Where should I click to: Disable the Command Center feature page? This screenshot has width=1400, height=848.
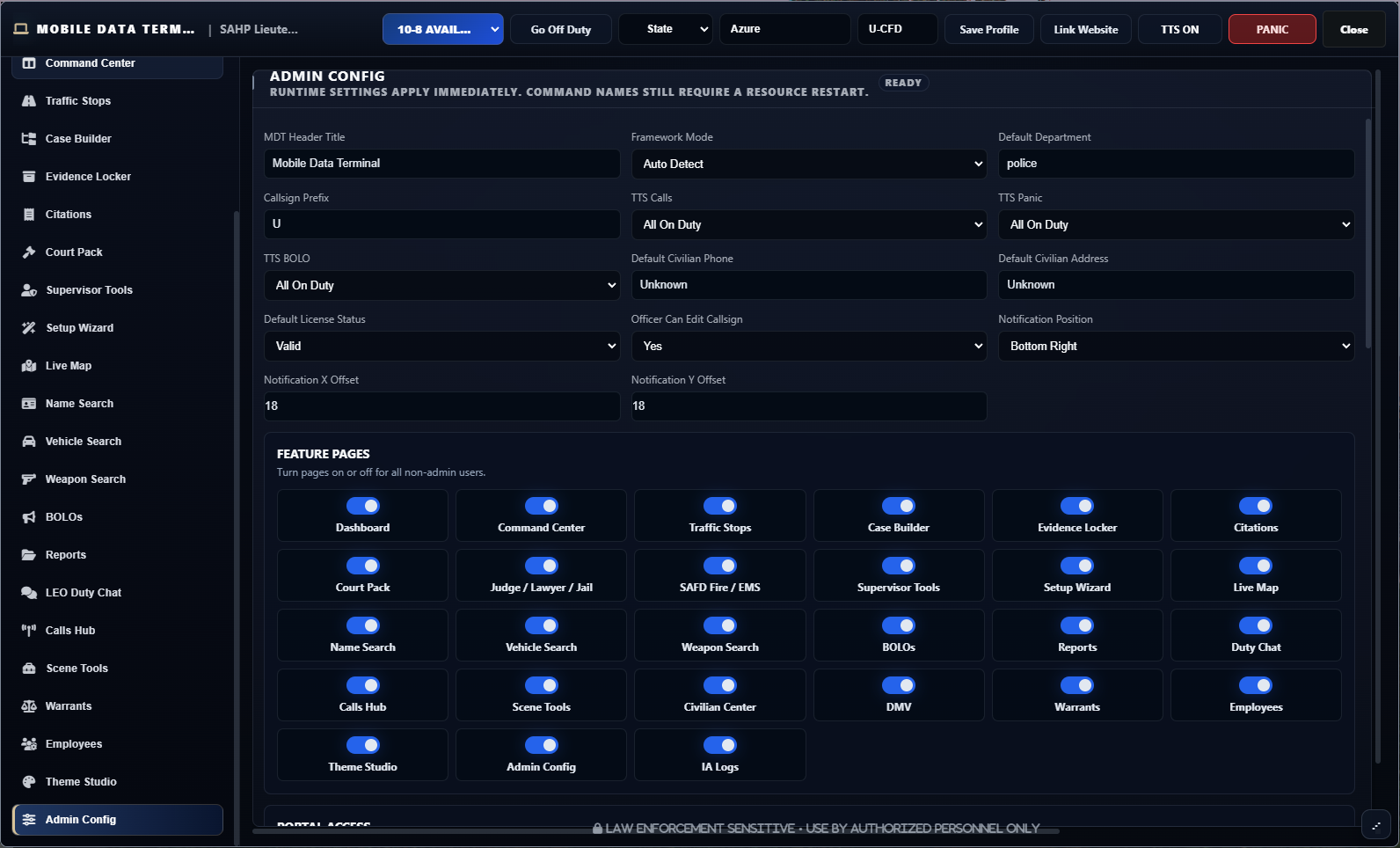pyautogui.click(x=541, y=506)
